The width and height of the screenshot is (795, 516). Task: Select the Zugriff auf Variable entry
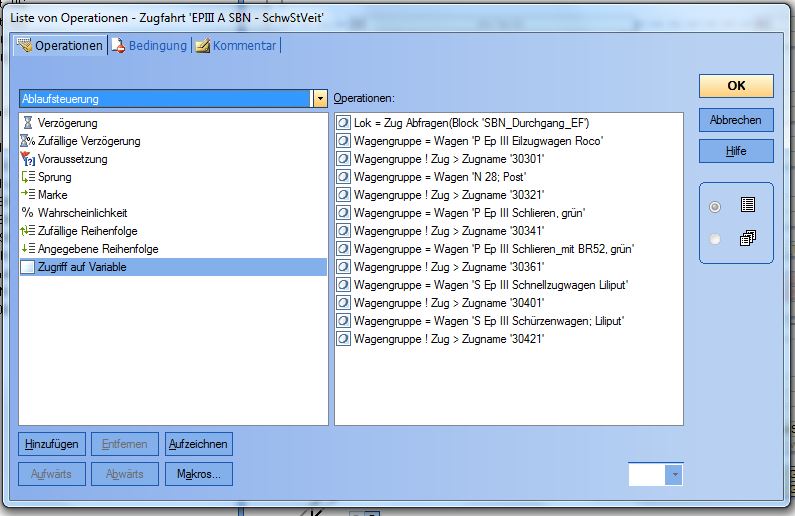(83, 267)
